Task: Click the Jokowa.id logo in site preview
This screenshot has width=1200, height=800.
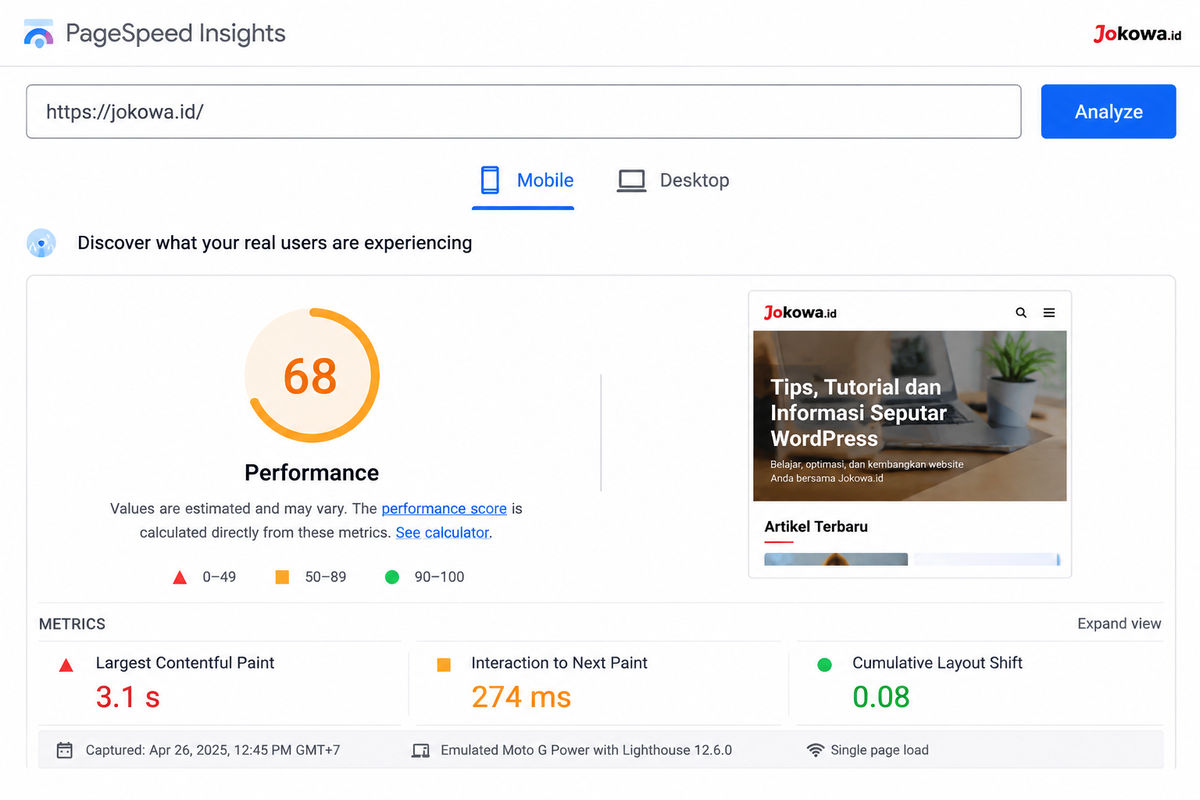Action: (800, 313)
